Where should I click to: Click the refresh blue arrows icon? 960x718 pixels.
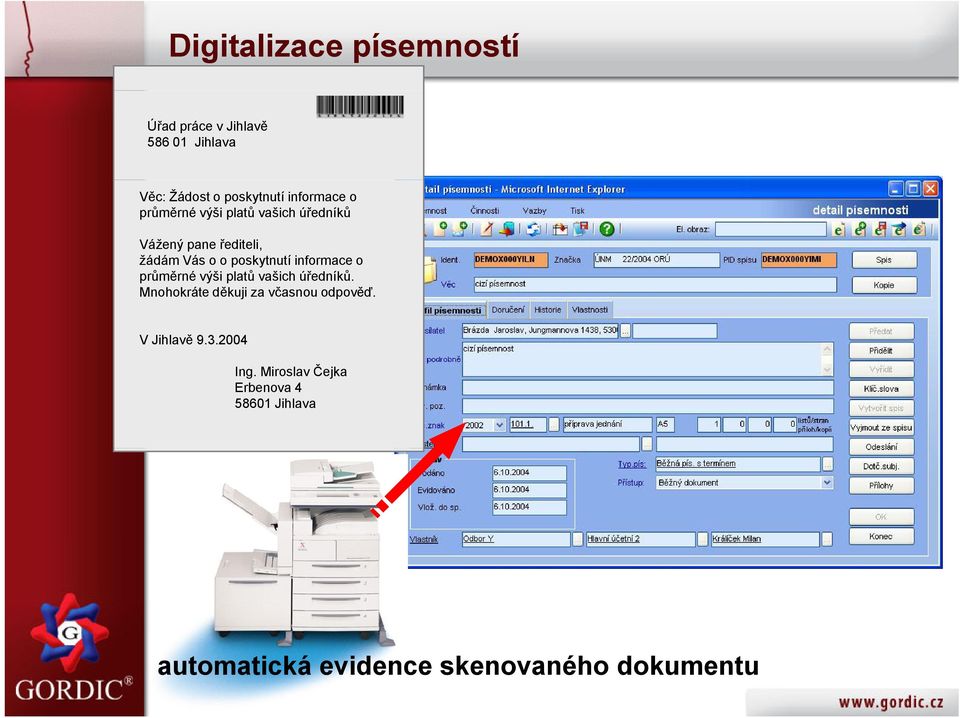[534, 229]
